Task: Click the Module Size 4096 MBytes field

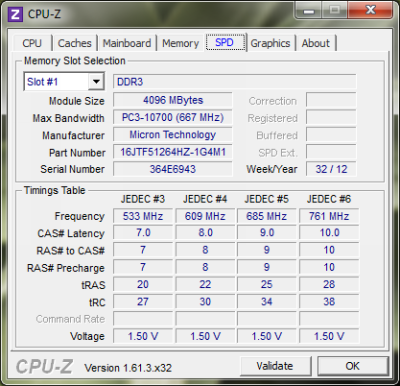Action: 173,100
